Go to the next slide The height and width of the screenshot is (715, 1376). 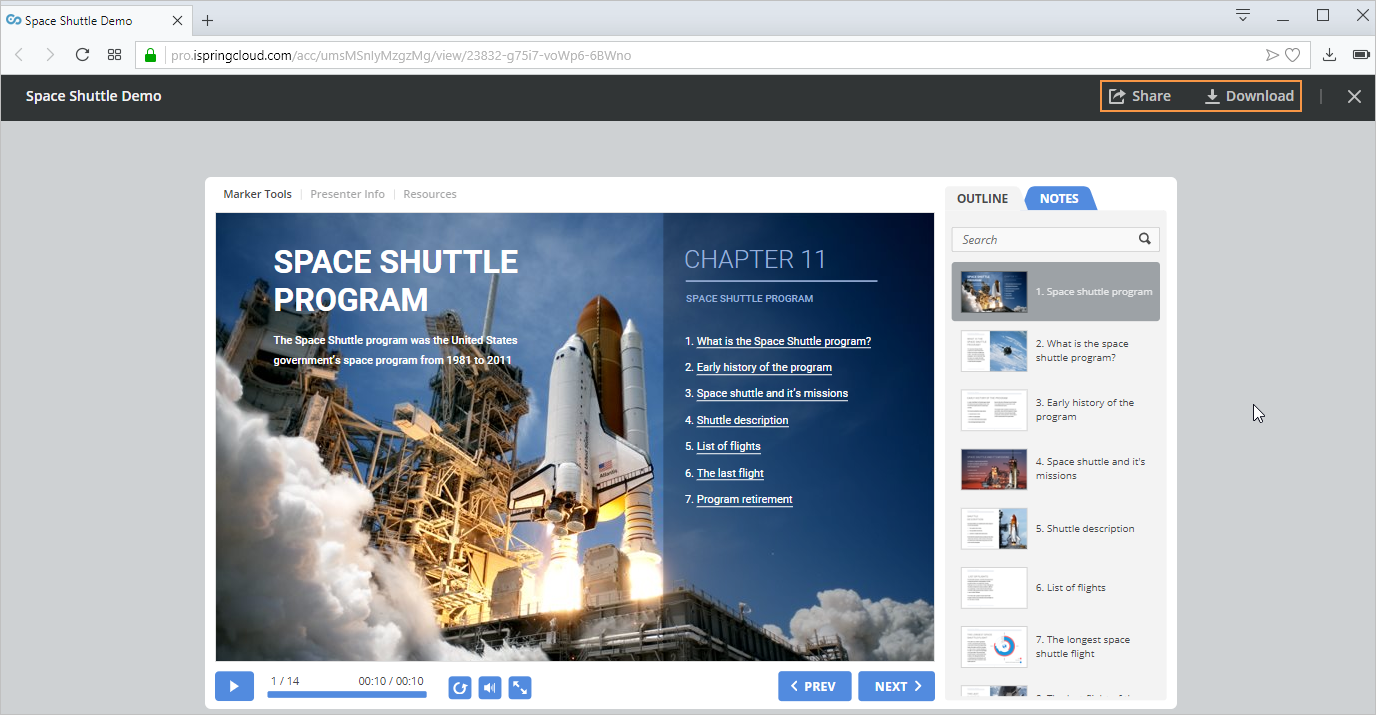coord(897,687)
